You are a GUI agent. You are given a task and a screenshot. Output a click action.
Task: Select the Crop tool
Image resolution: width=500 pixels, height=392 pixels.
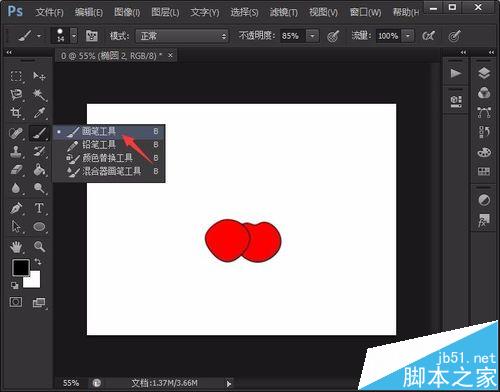16,113
